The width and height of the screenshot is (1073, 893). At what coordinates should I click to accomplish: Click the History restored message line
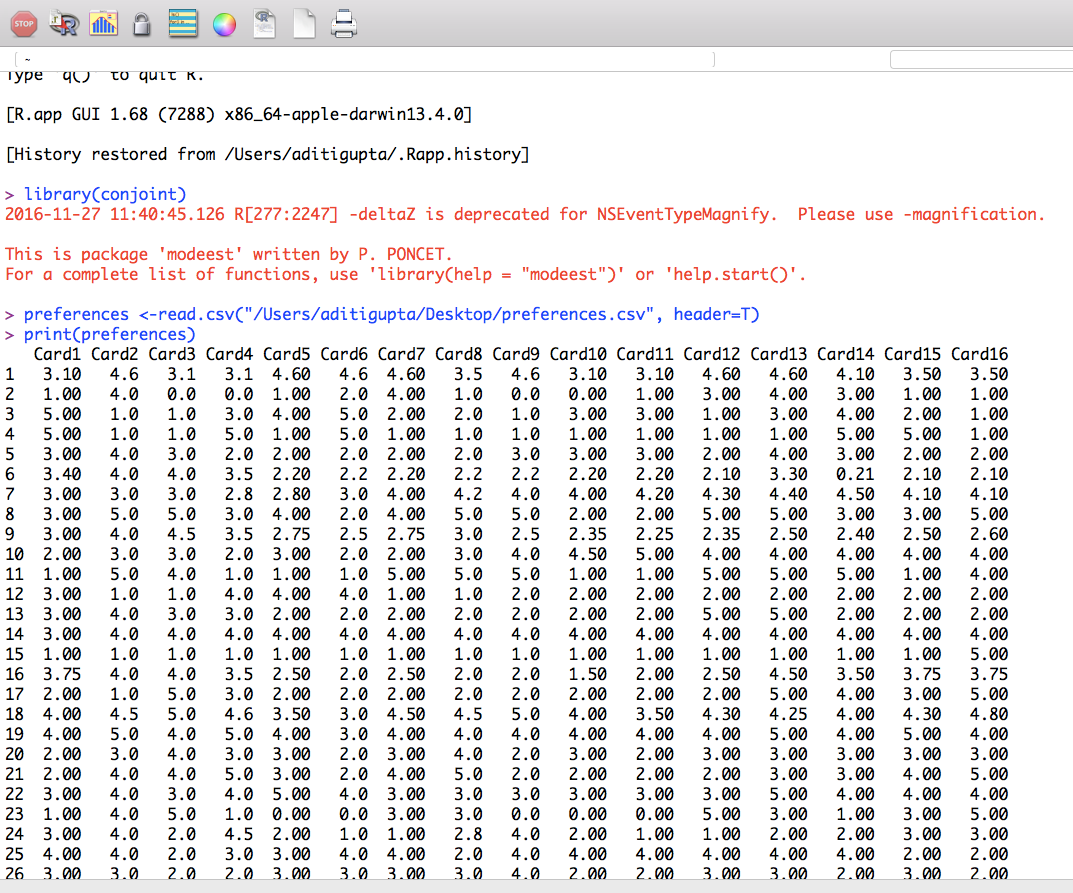click(x=268, y=155)
